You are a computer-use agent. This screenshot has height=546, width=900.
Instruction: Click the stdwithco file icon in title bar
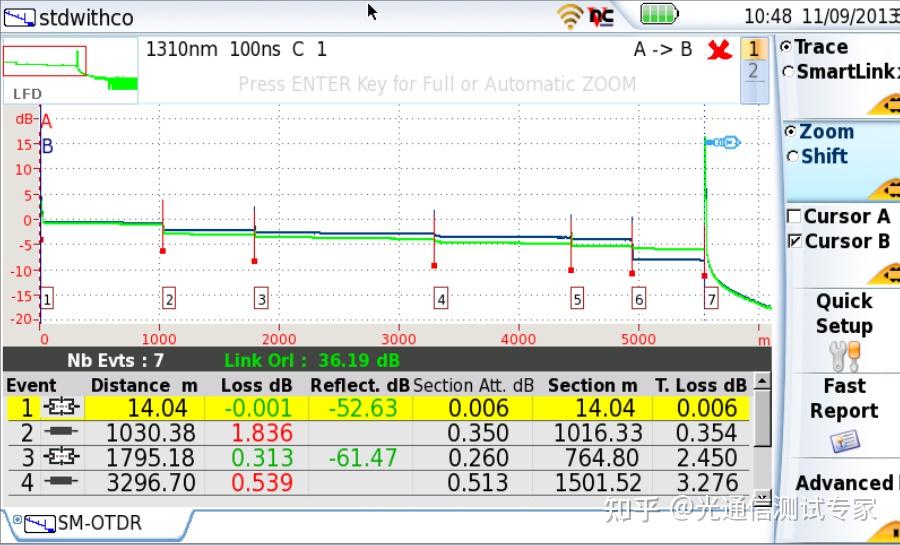pos(19,17)
